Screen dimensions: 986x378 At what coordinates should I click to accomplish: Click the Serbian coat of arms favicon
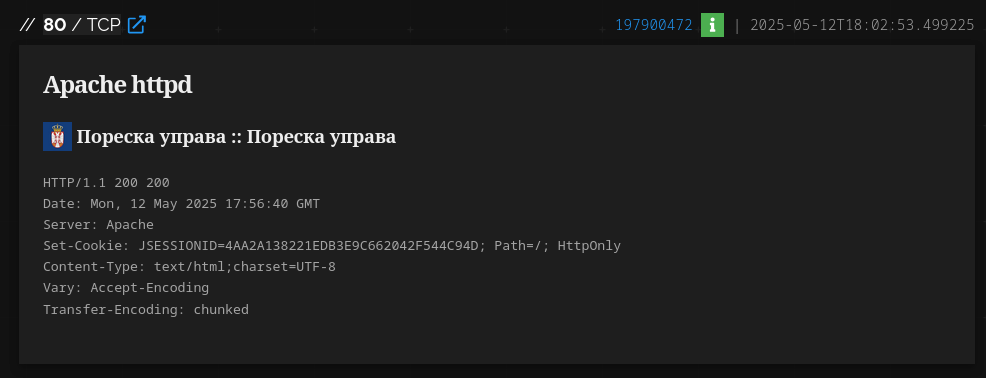57,136
